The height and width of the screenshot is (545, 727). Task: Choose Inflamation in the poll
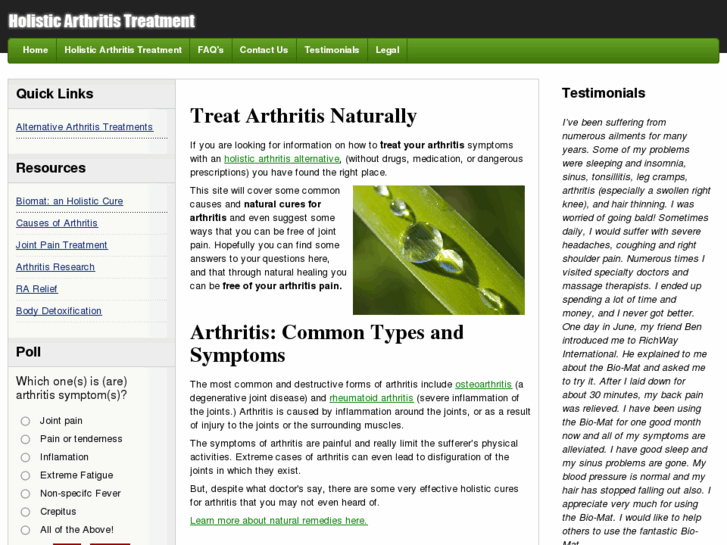click(x=25, y=457)
